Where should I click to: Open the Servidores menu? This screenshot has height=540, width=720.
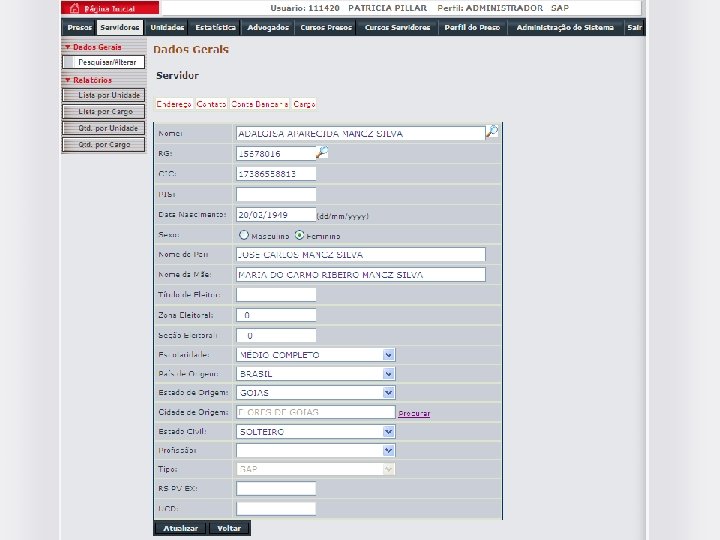tap(120, 28)
